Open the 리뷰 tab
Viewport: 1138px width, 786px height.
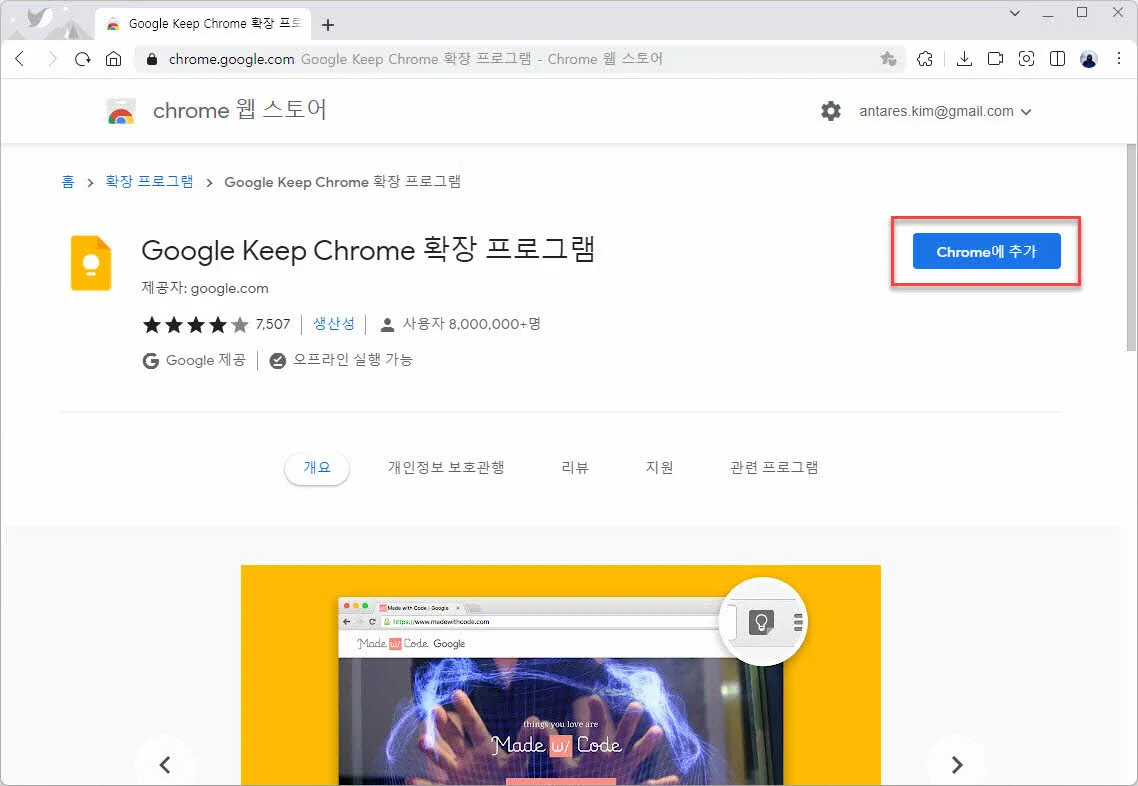(575, 467)
